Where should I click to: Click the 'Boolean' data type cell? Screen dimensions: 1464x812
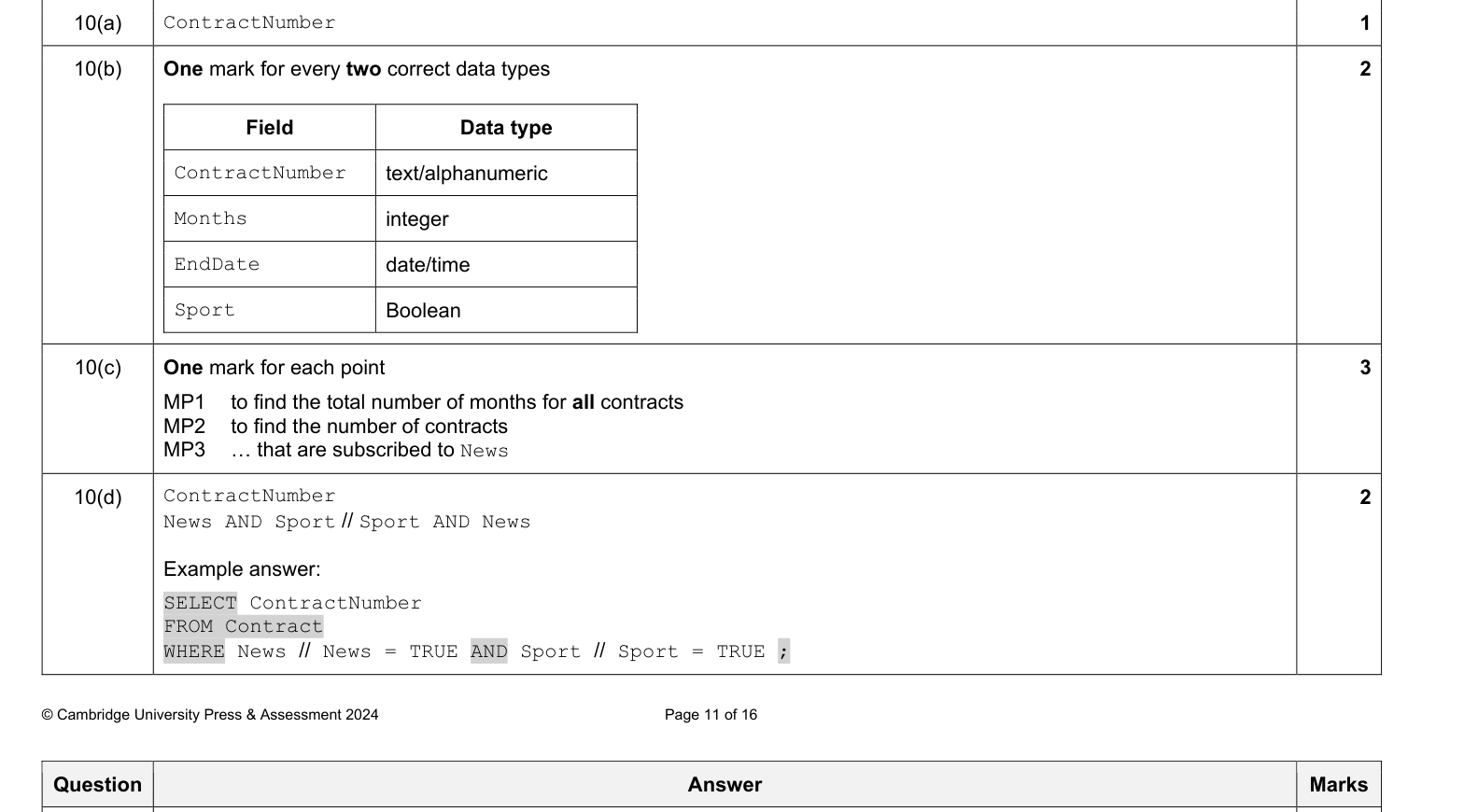(506, 310)
